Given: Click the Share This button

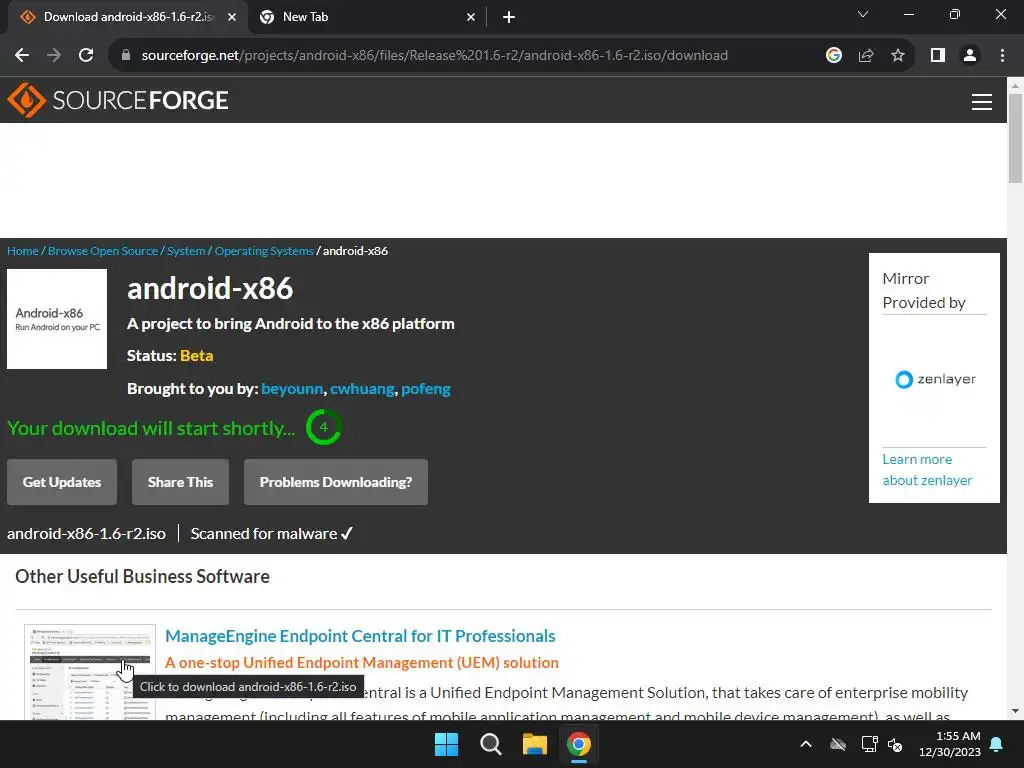Looking at the screenshot, I should pyautogui.click(x=180, y=482).
